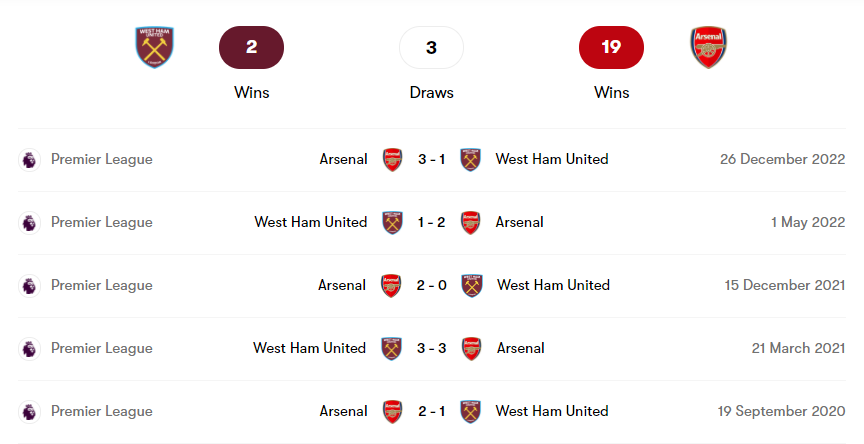Click the large West Ham United crest

(155, 47)
